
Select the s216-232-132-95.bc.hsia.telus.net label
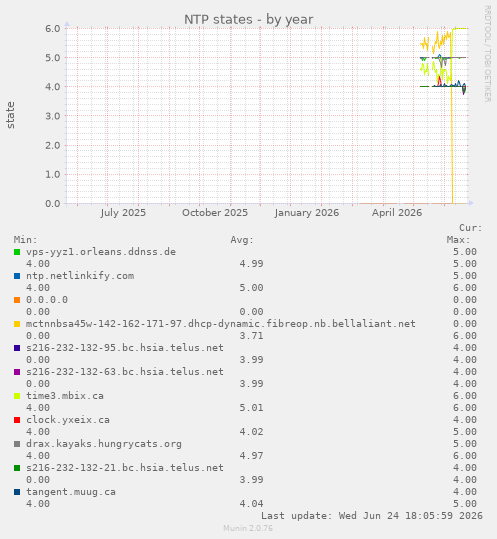(125, 348)
